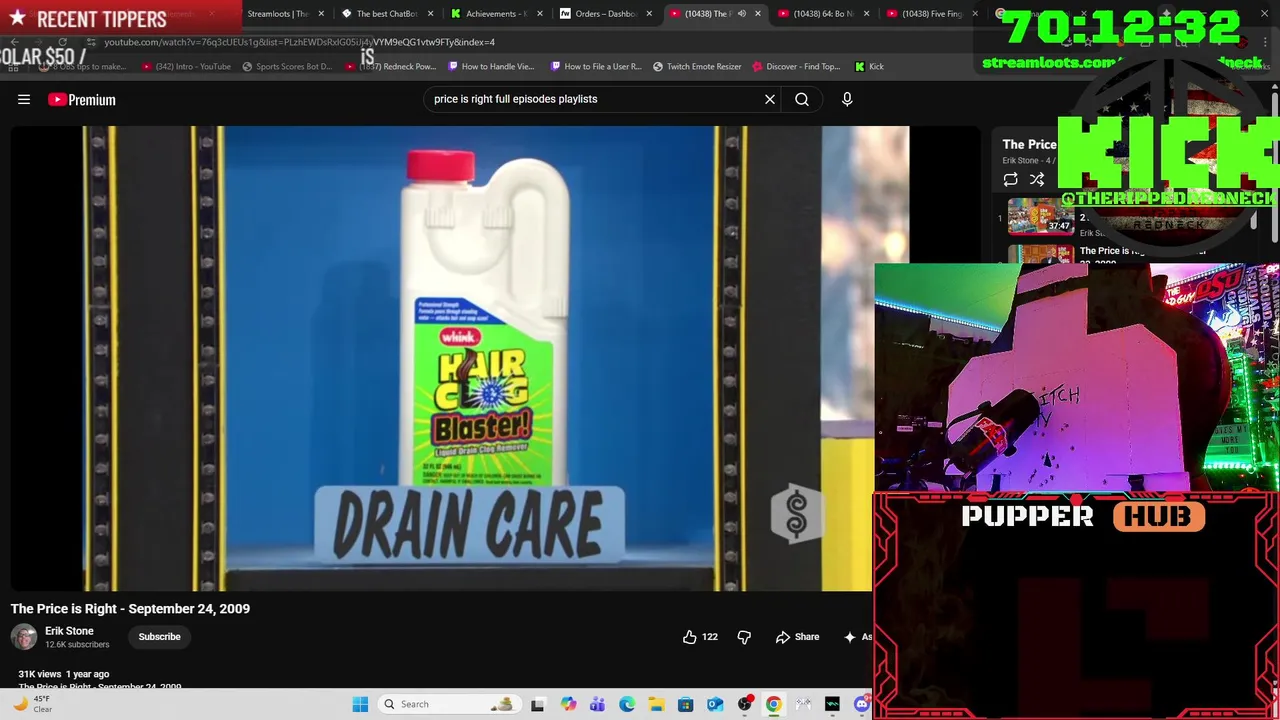Run search with the magnifier button
1280x720 pixels.
tap(802, 99)
